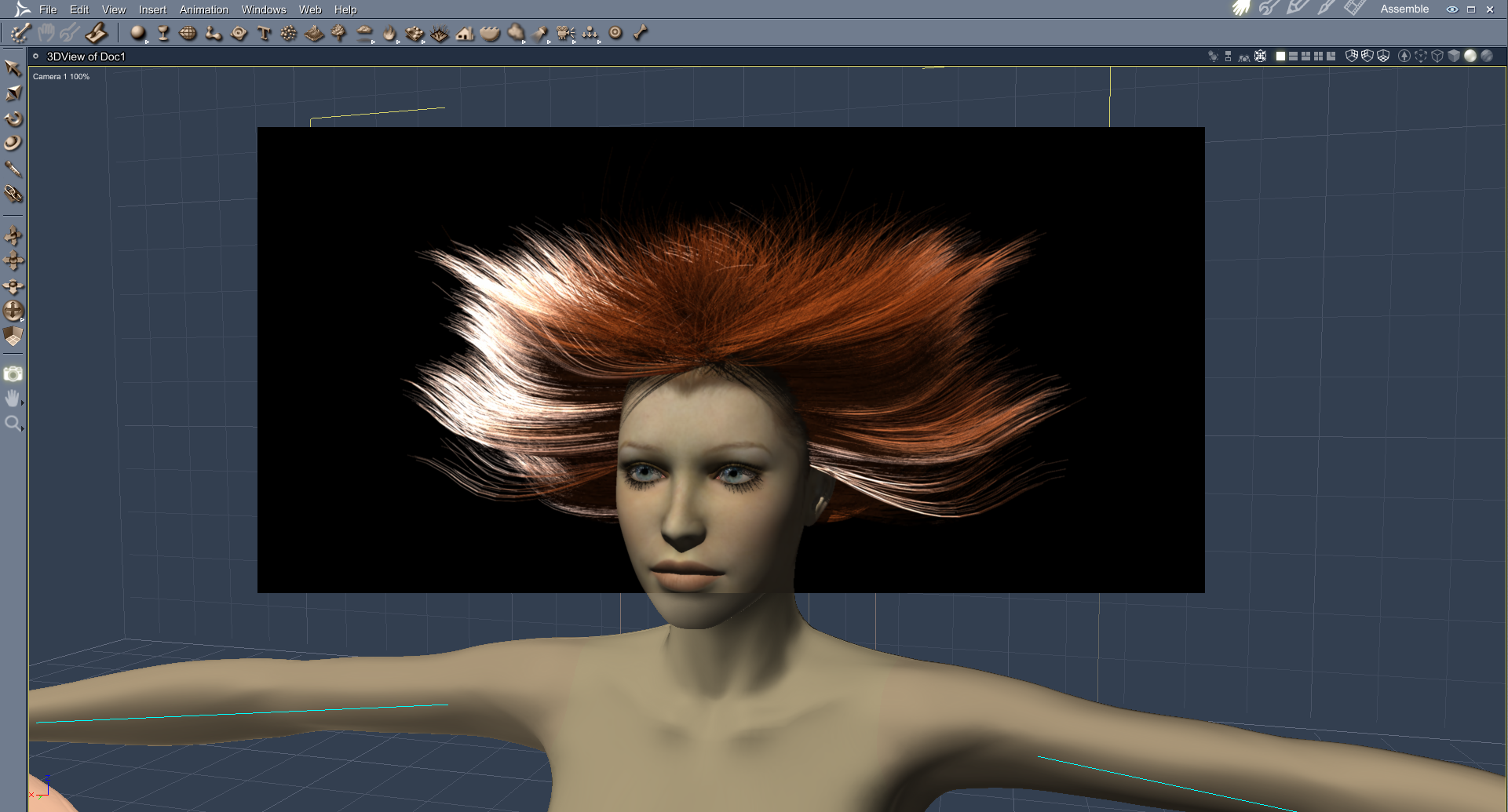Insert a sphere primitive from toolbar
Viewport: 1508px width, 812px height.
tap(138, 33)
